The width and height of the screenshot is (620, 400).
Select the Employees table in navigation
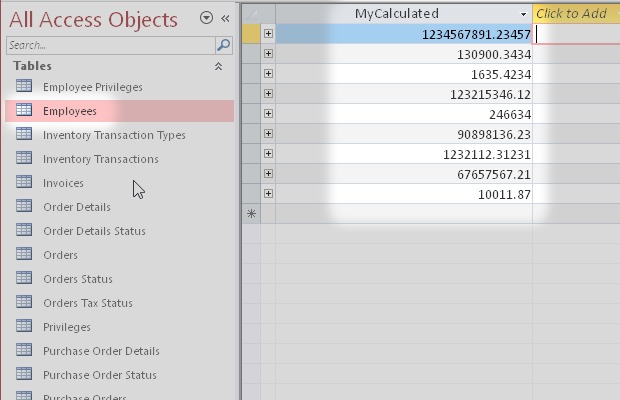[x=70, y=111]
